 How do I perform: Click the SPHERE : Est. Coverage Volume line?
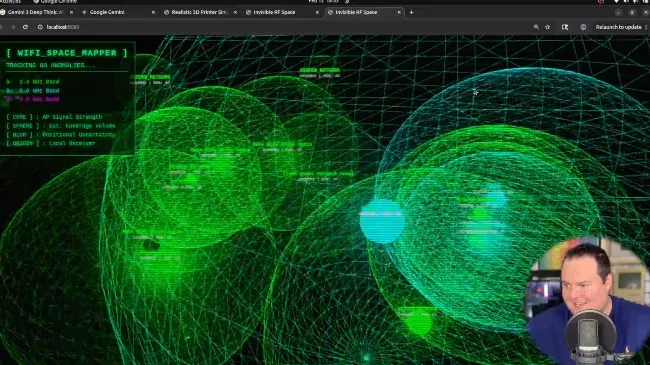click(x=61, y=126)
